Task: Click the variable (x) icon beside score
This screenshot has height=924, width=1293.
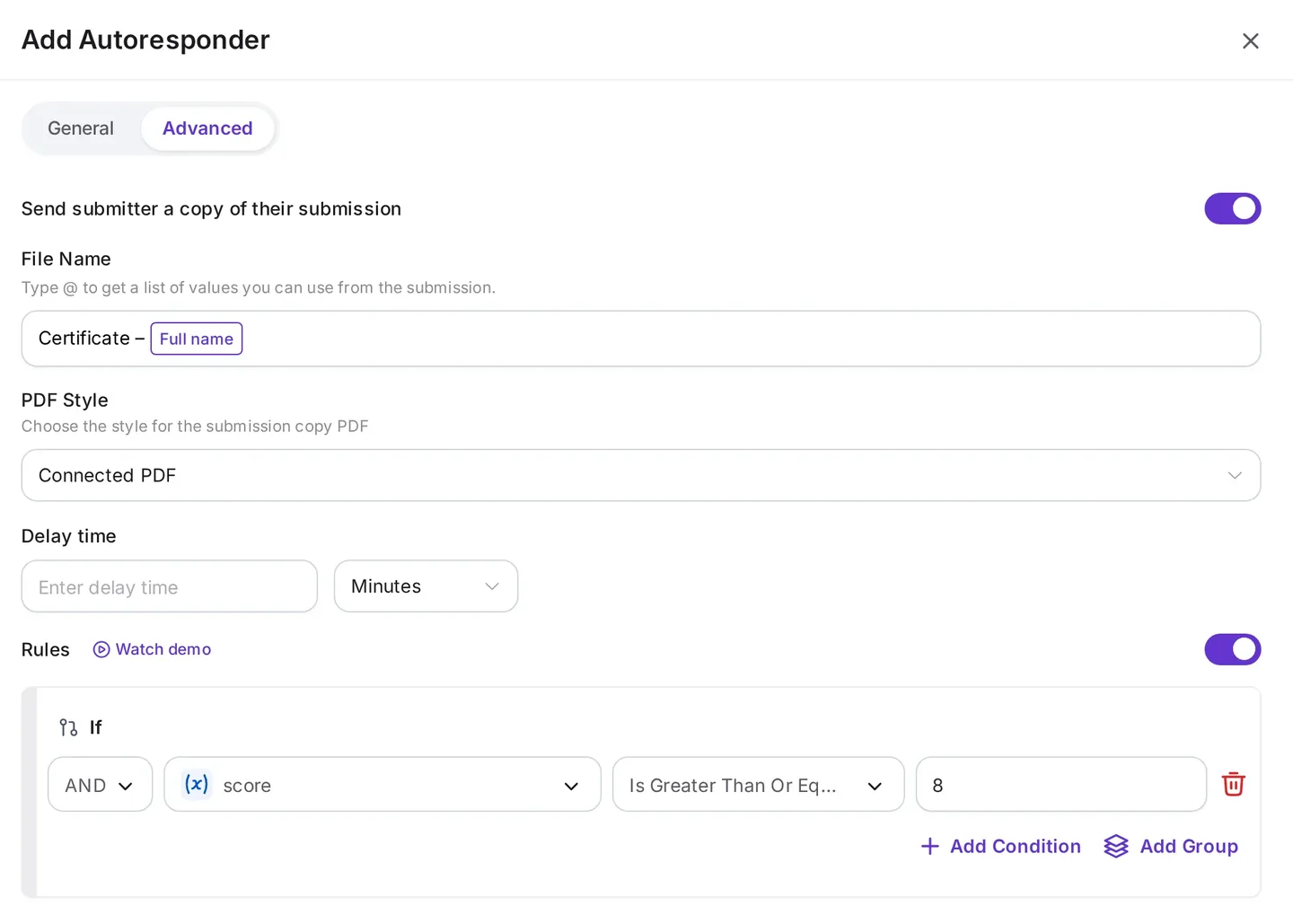Action: [x=197, y=785]
